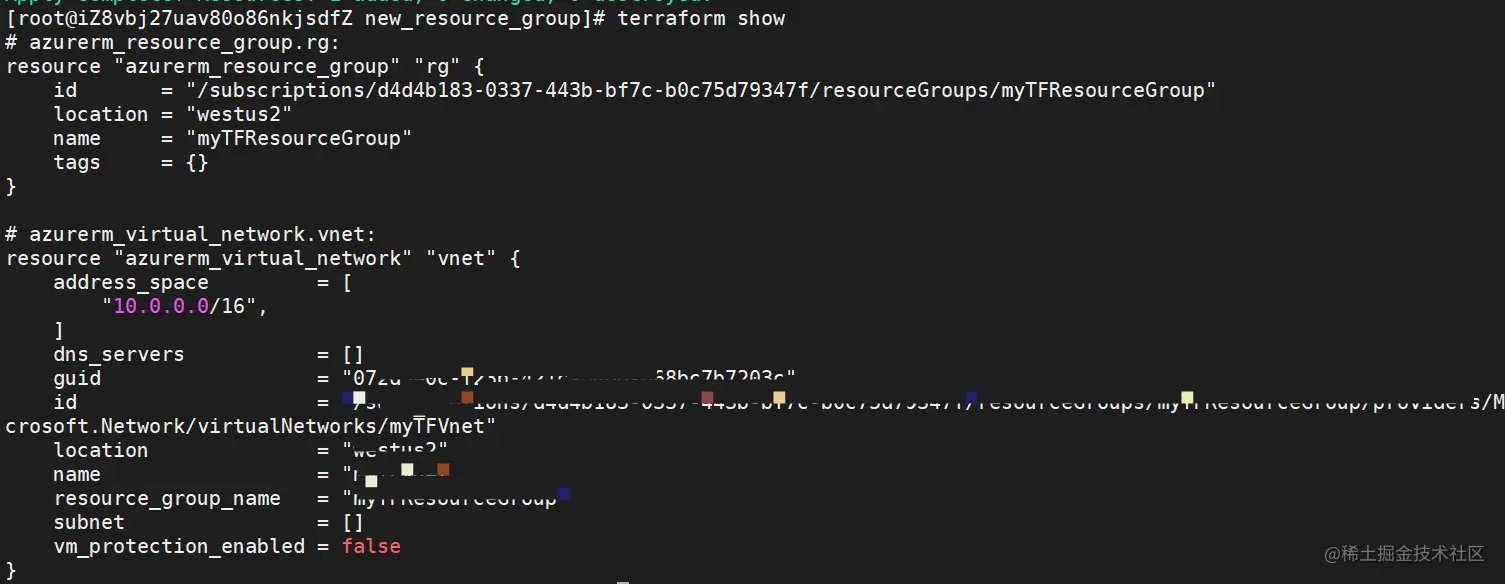This screenshot has width=1505, height=584.
Task: Click the resource_group_name key
Action: pyautogui.click(x=167, y=498)
